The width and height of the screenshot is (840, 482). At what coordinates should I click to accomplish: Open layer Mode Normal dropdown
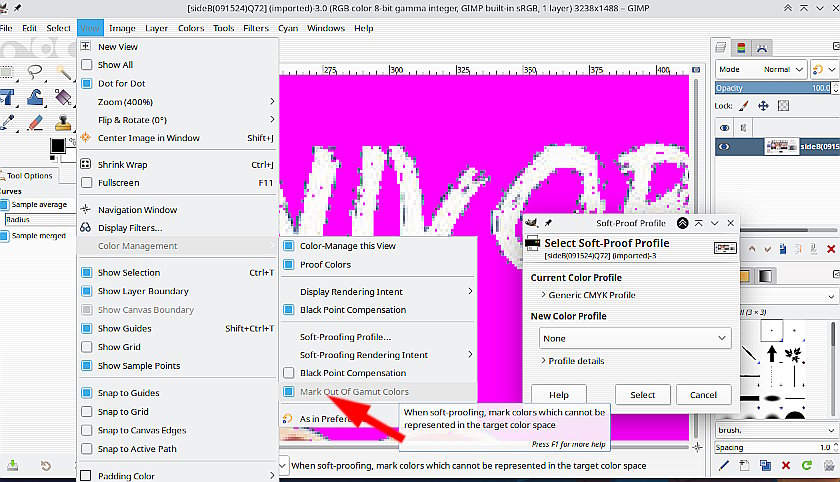coord(760,70)
